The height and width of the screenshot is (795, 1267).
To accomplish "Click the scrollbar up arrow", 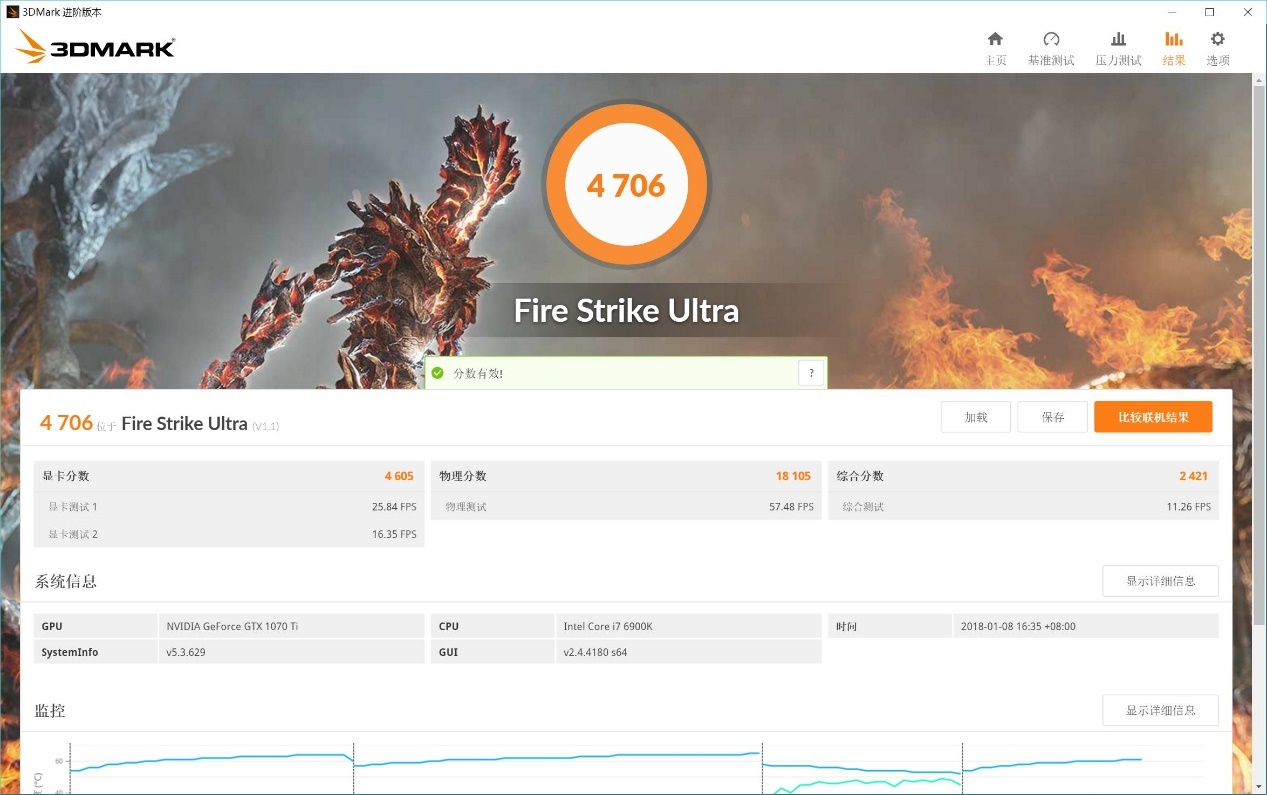I will 1259,79.
